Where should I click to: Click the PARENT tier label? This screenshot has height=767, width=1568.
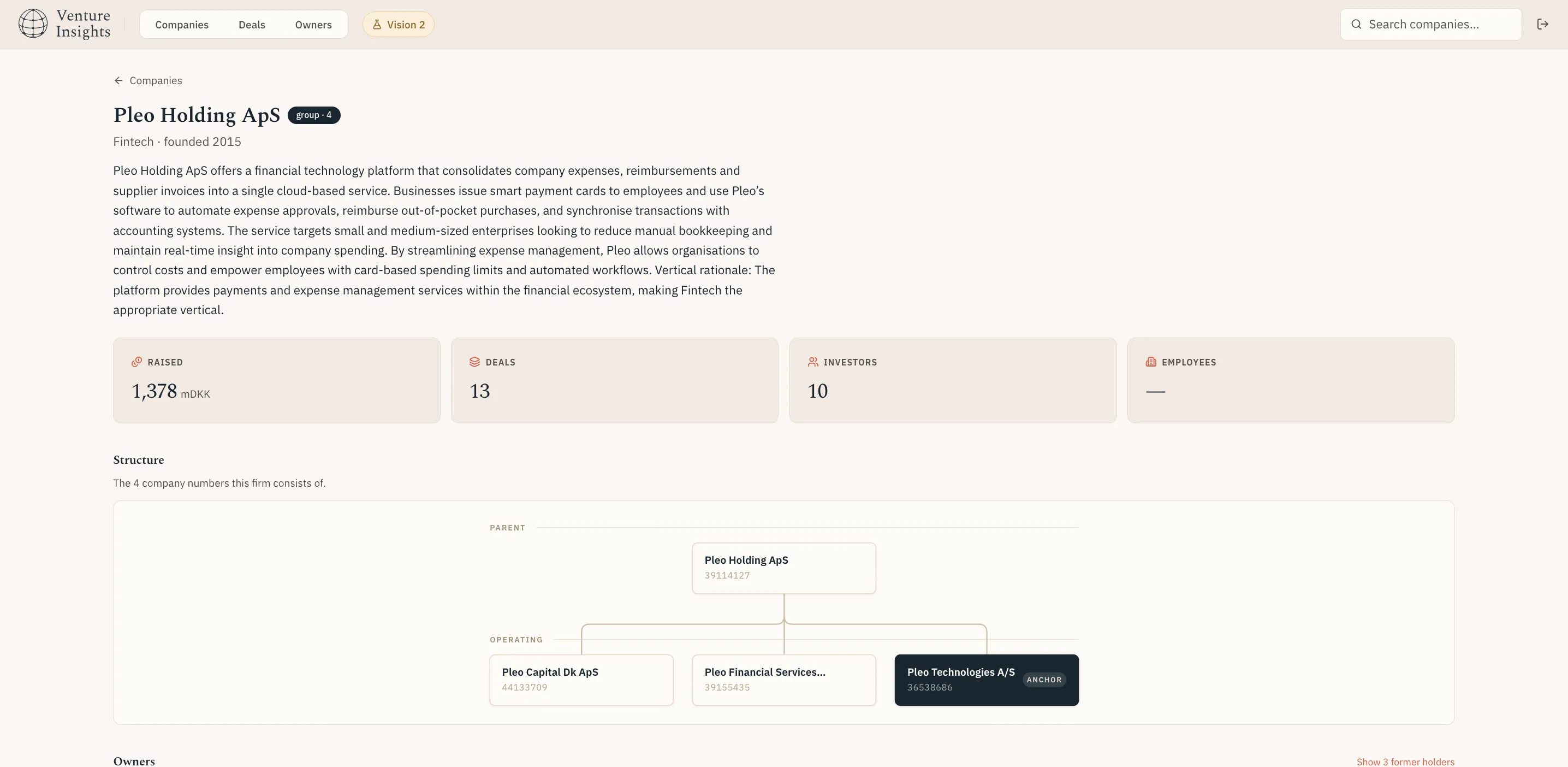(x=508, y=528)
